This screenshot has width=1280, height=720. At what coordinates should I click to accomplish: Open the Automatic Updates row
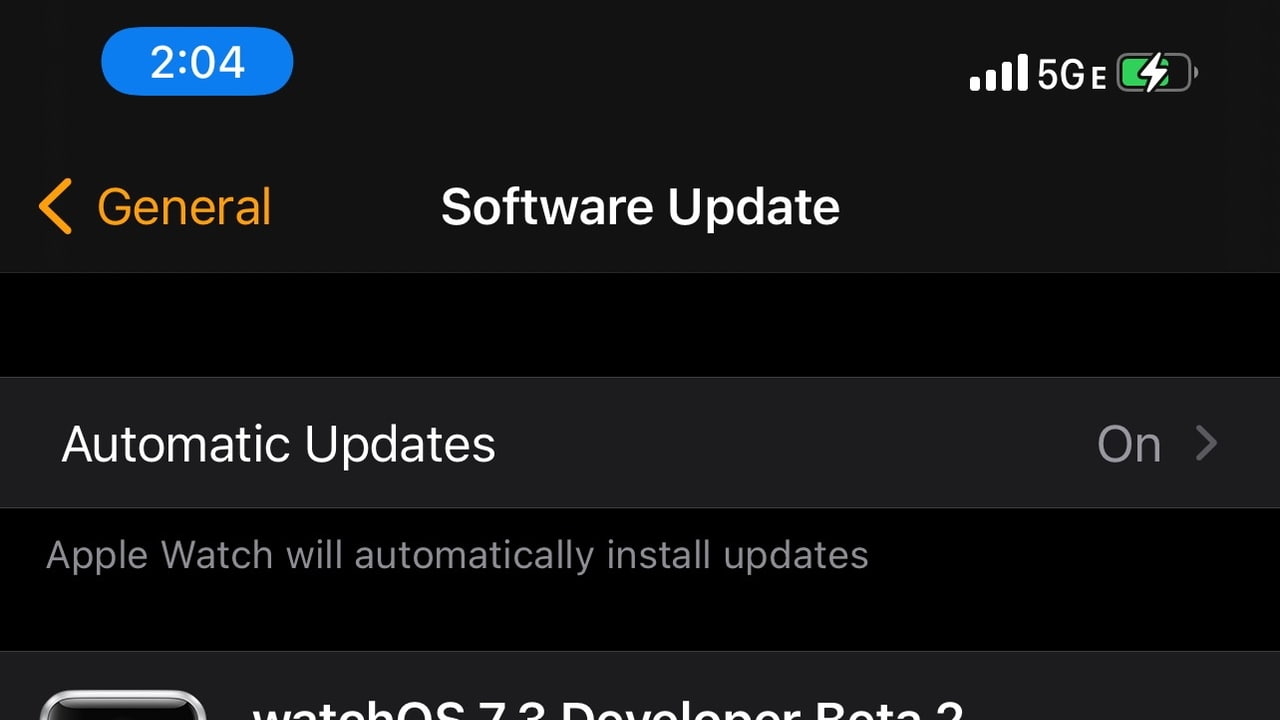pyautogui.click(x=640, y=443)
